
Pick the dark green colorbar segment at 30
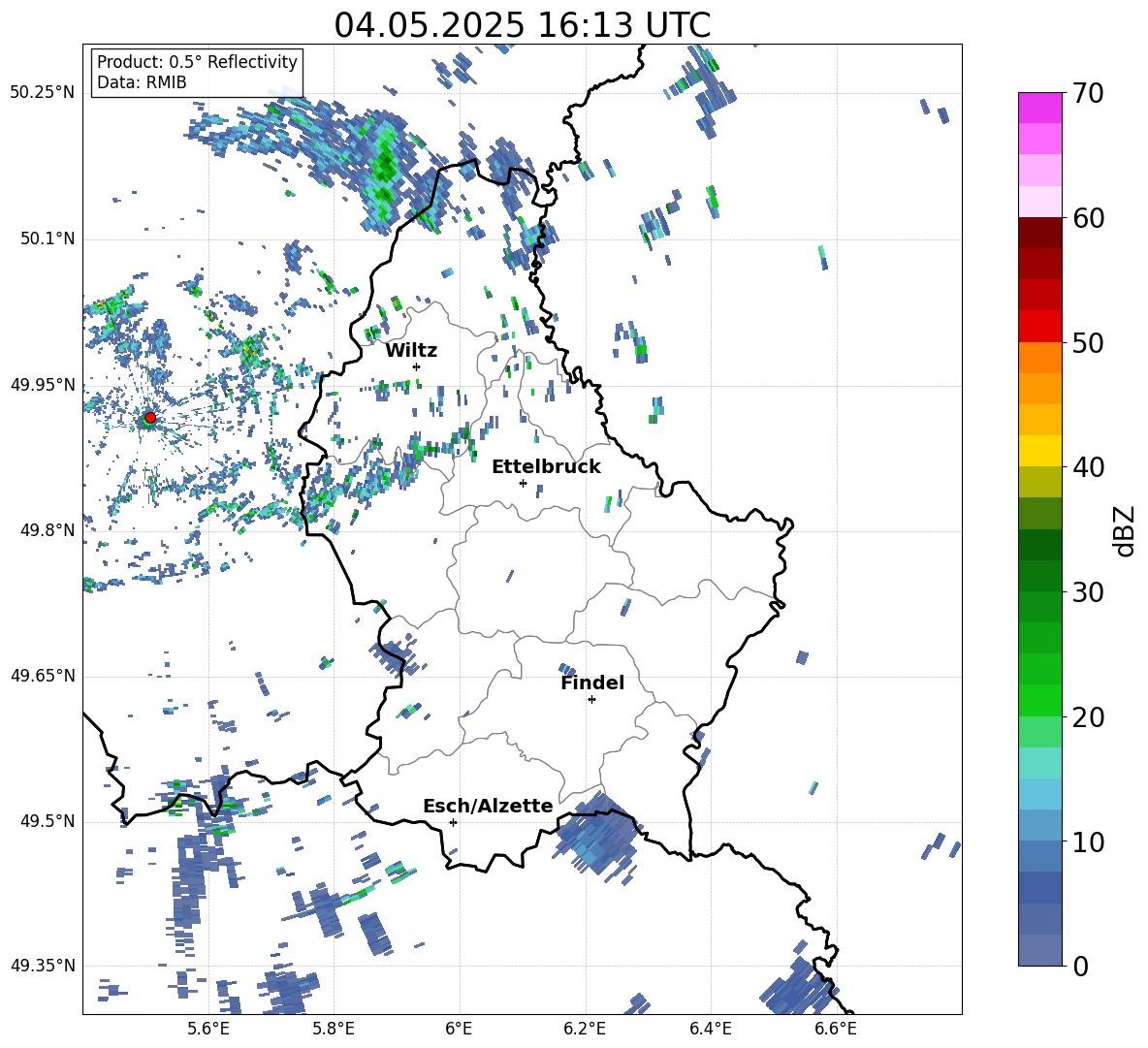[x=1039, y=575]
